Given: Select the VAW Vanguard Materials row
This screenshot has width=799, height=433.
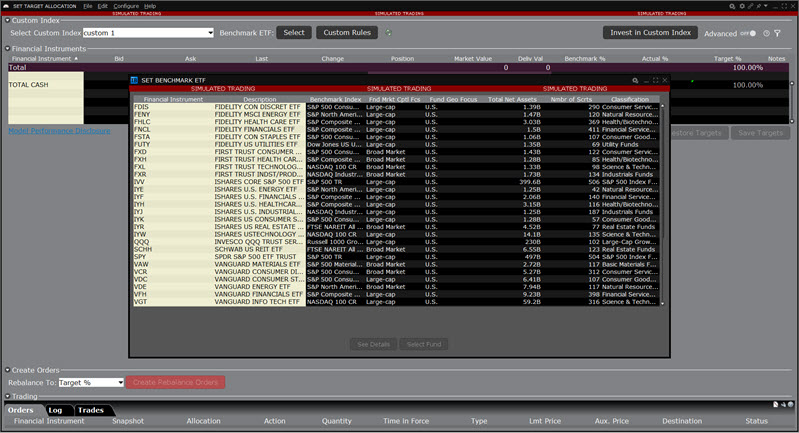Looking at the screenshot, I should pos(396,264).
